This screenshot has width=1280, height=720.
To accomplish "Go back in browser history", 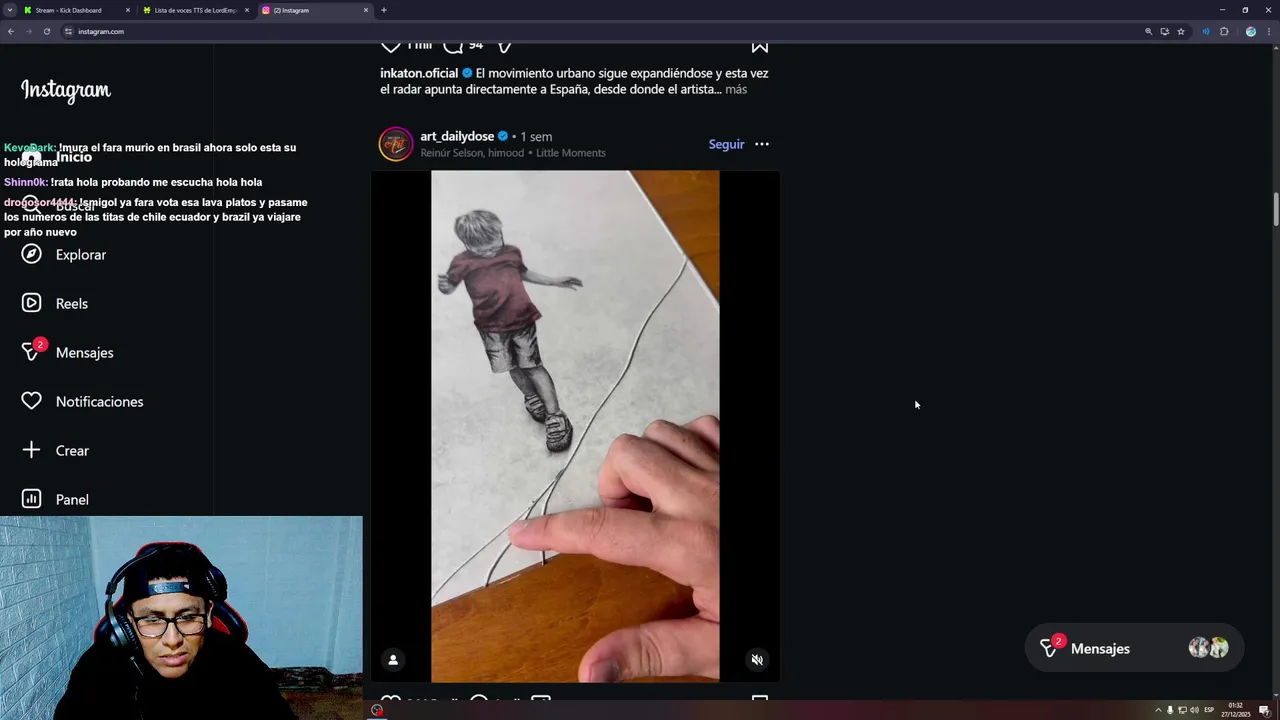I will (10, 31).
